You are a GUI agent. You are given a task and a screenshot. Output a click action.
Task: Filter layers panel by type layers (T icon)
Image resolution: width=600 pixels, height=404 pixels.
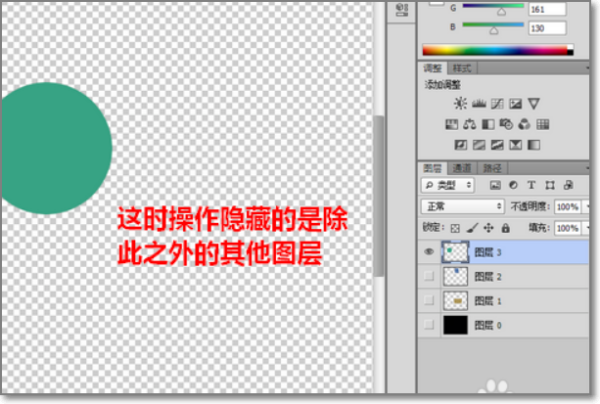point(531,185)
